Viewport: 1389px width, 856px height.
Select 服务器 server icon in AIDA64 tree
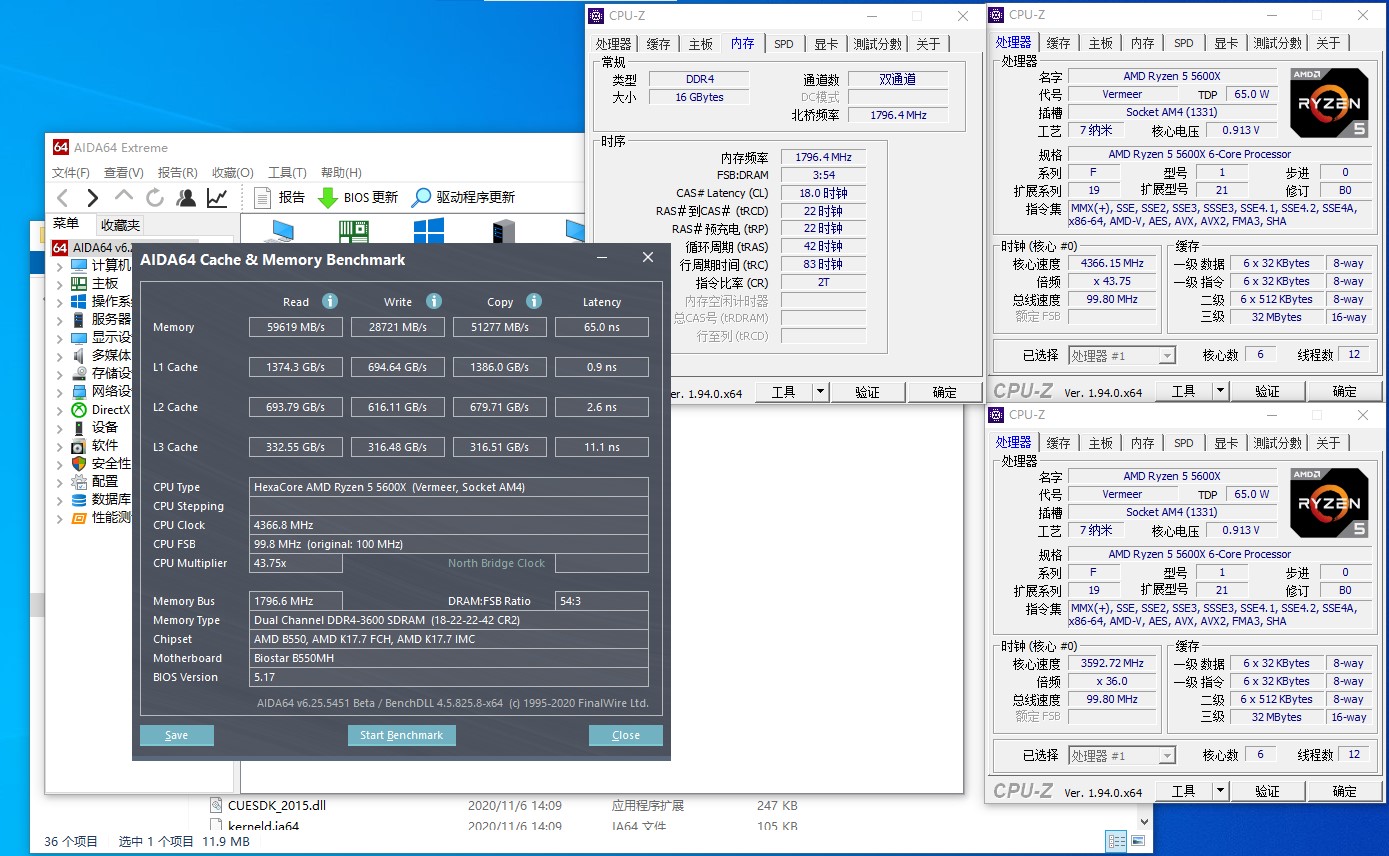tap(79, 319)
